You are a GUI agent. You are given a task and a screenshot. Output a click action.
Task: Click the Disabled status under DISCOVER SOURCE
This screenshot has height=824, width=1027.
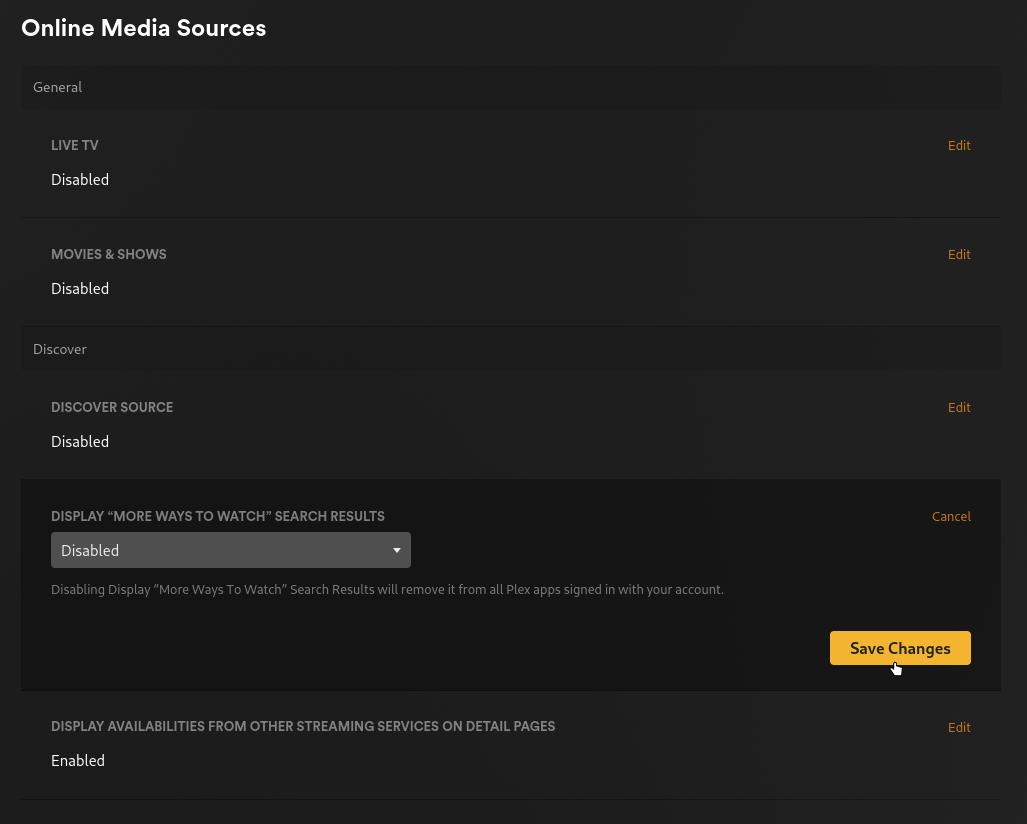80,441
